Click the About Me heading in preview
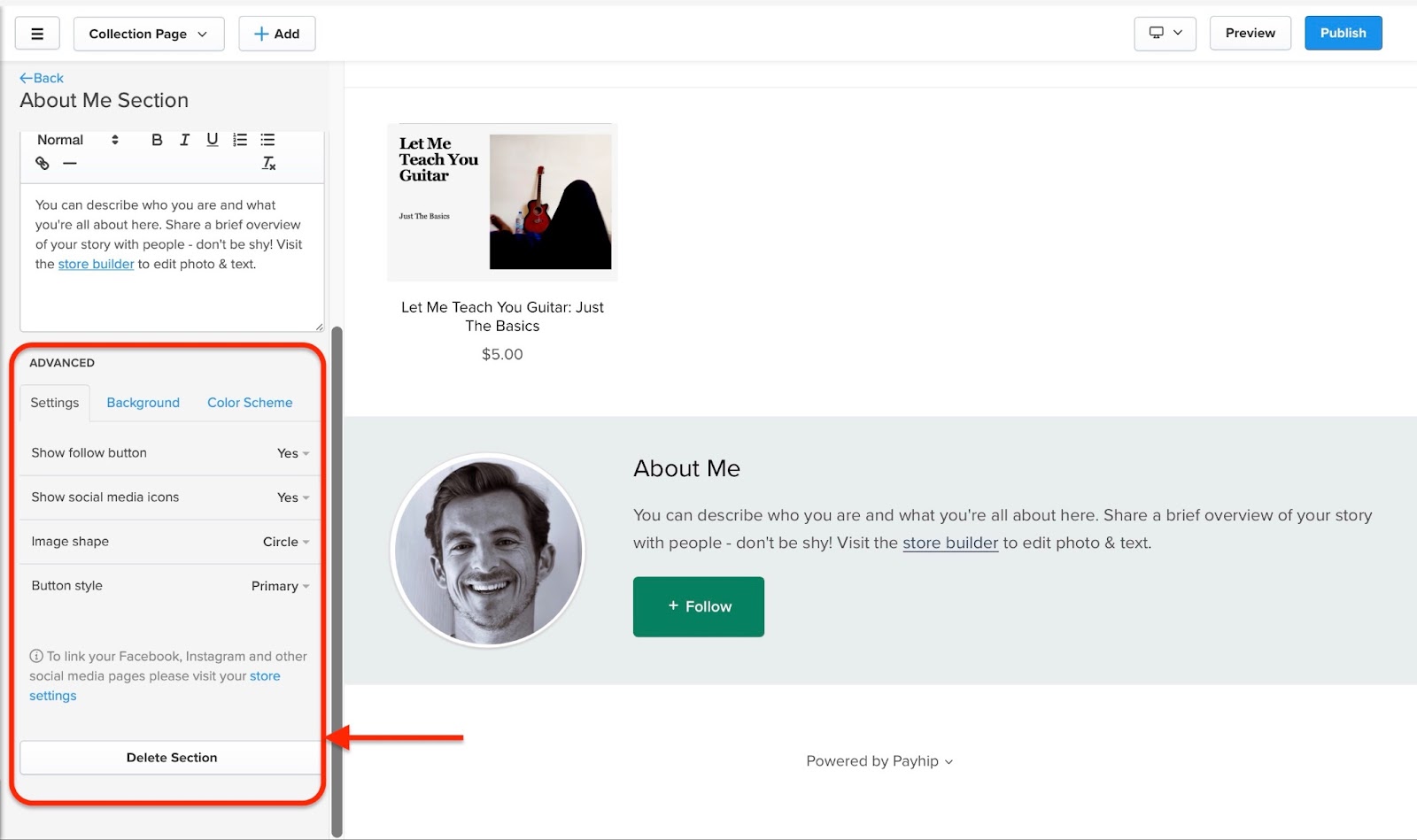 click(686, 468)
